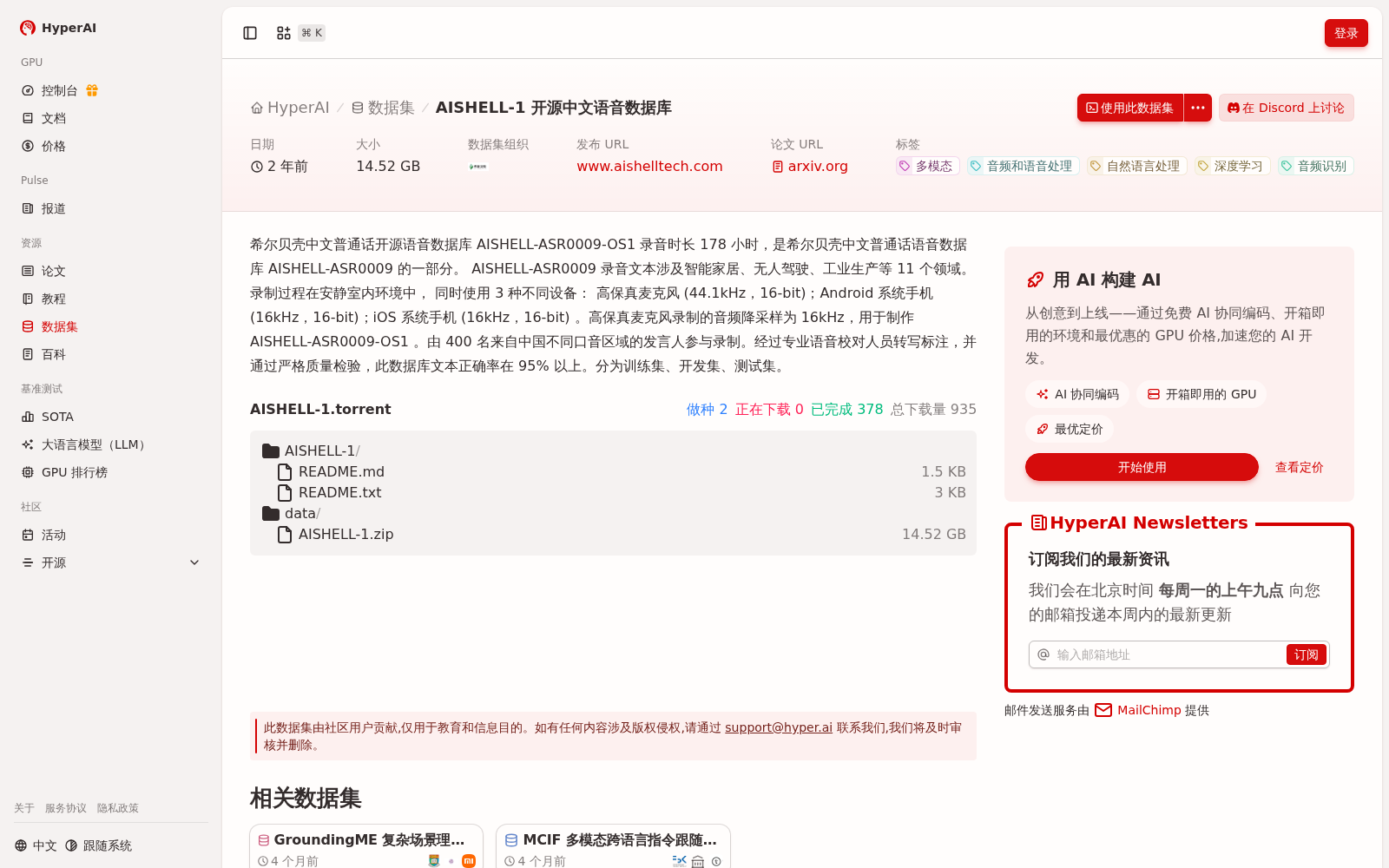This screenshot has width=1389, height=868.
Task: Click the 开始使用 button
Action: pos(1142,467)
